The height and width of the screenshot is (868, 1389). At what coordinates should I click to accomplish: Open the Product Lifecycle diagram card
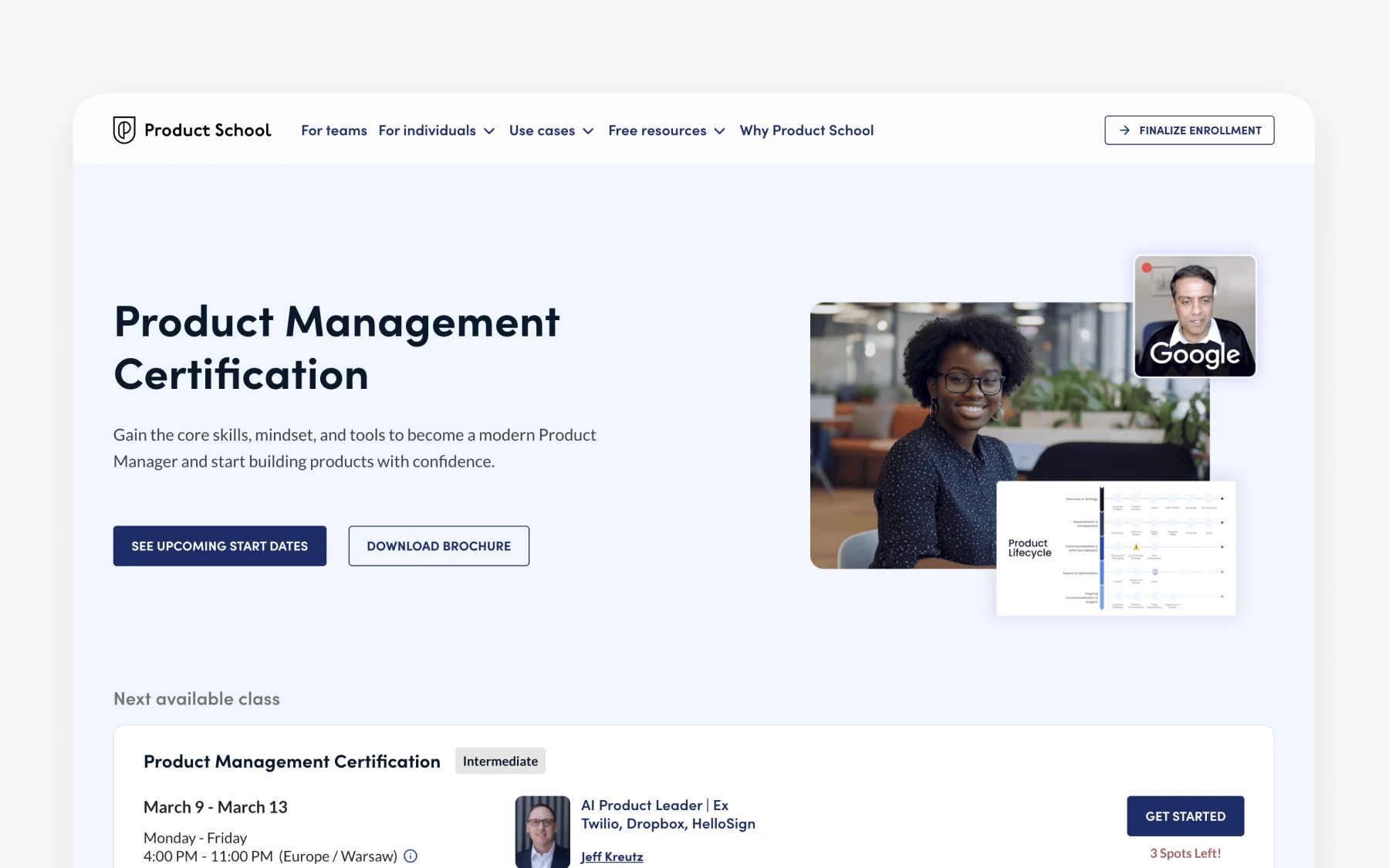(1116, 549)
